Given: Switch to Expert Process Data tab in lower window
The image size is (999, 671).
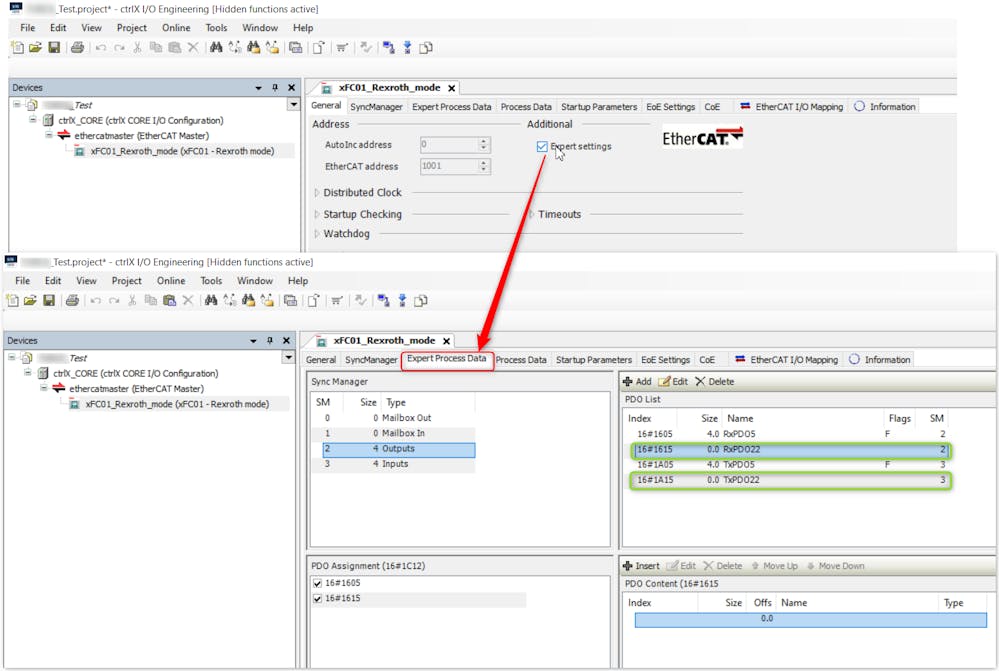Looking at the screenshot, I should 446,359.
